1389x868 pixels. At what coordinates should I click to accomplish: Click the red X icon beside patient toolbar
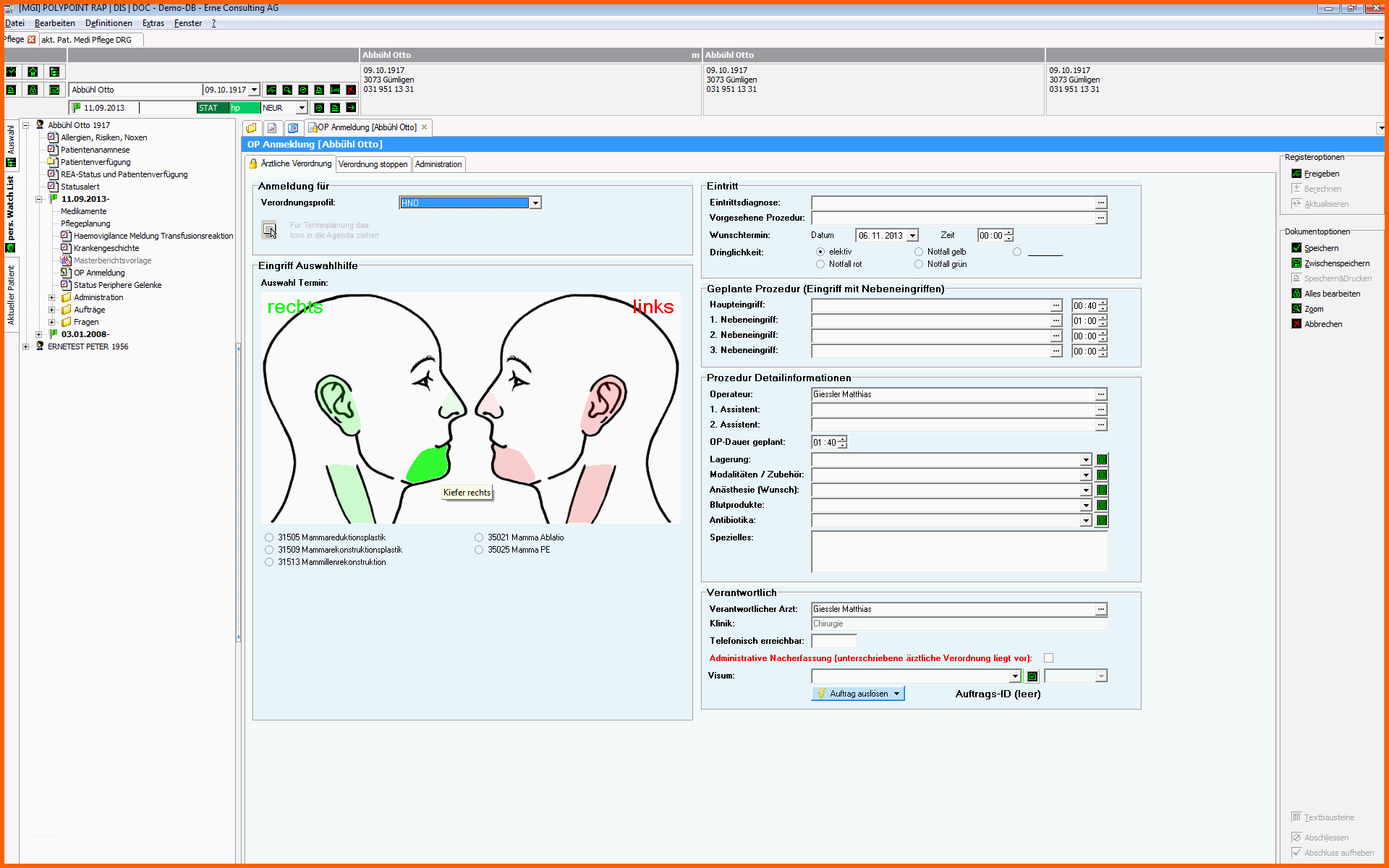[x=351, y=90]
